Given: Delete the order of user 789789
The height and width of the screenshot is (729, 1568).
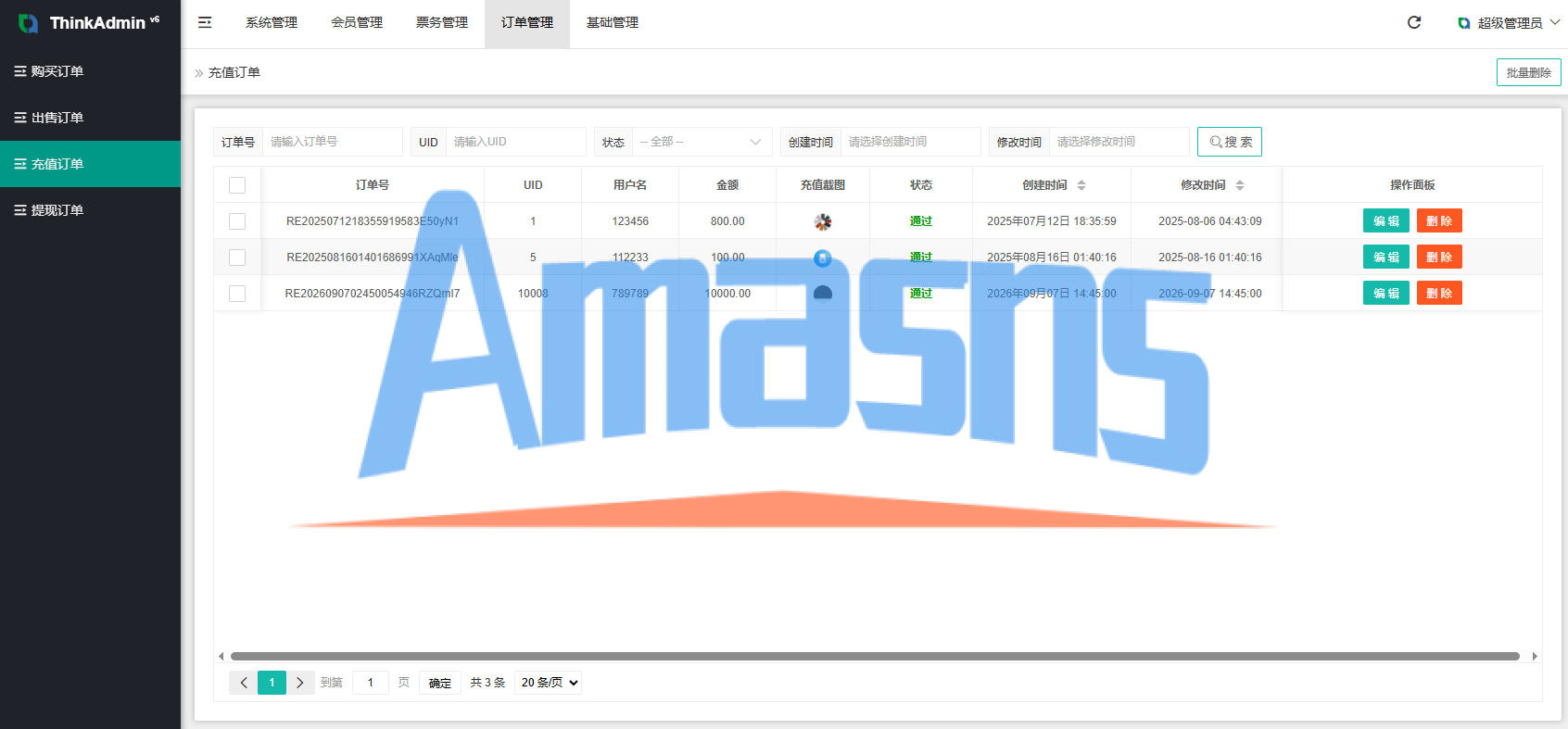Looking at the screenshot, I should (x=1439, y=294).
